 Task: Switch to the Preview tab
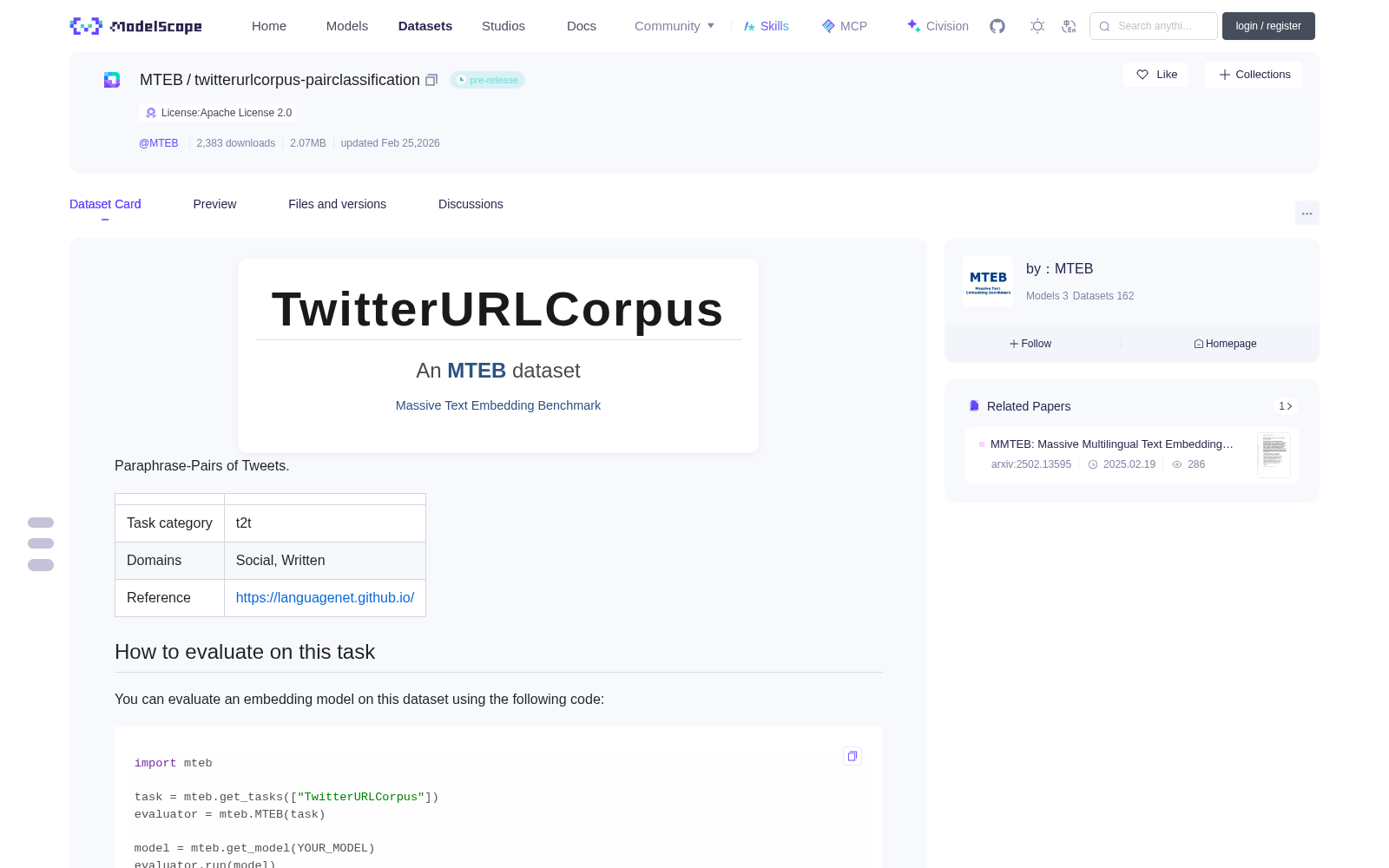click(214, 204)
